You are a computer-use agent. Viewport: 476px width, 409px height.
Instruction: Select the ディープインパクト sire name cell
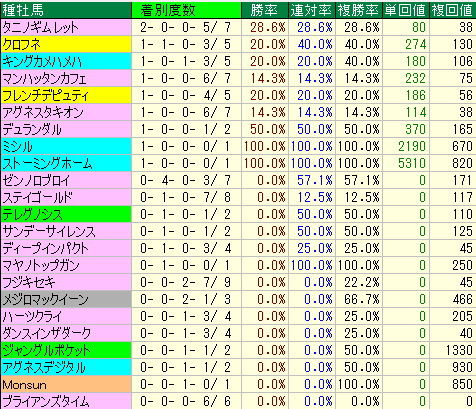pos(66,248)
